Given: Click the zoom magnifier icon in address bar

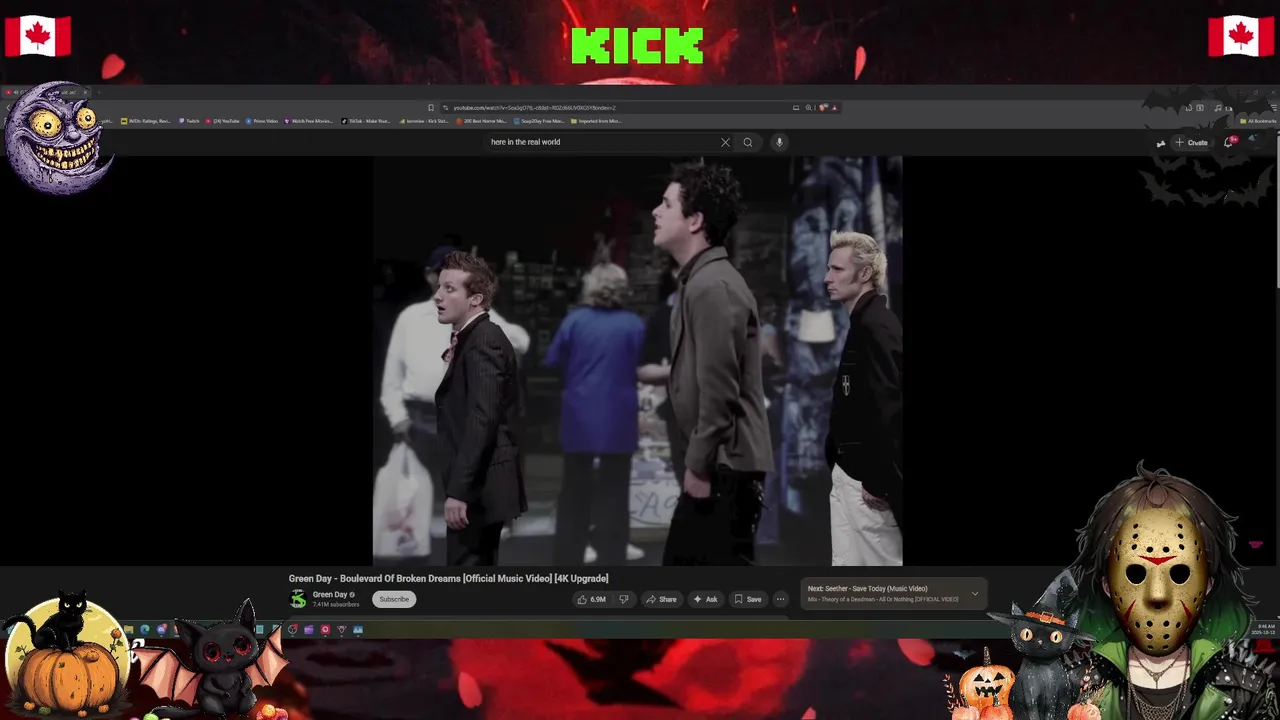Looking at the screenshot, I should pos(808,108).
